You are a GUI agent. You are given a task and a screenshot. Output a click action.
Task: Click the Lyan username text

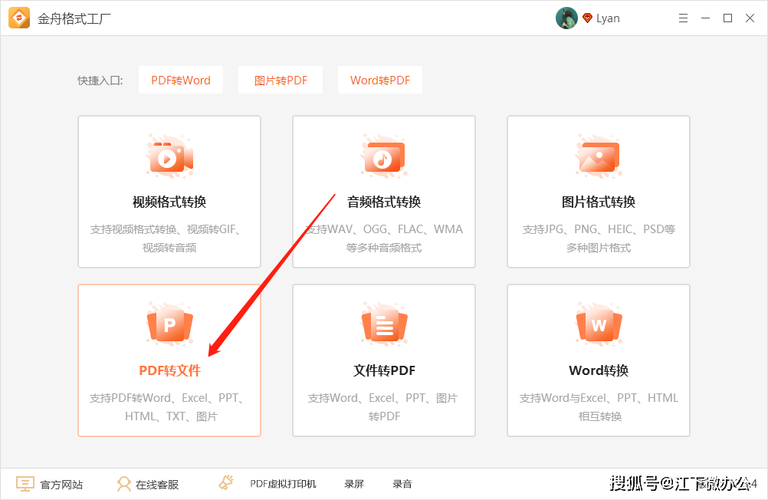coord(608,19)
